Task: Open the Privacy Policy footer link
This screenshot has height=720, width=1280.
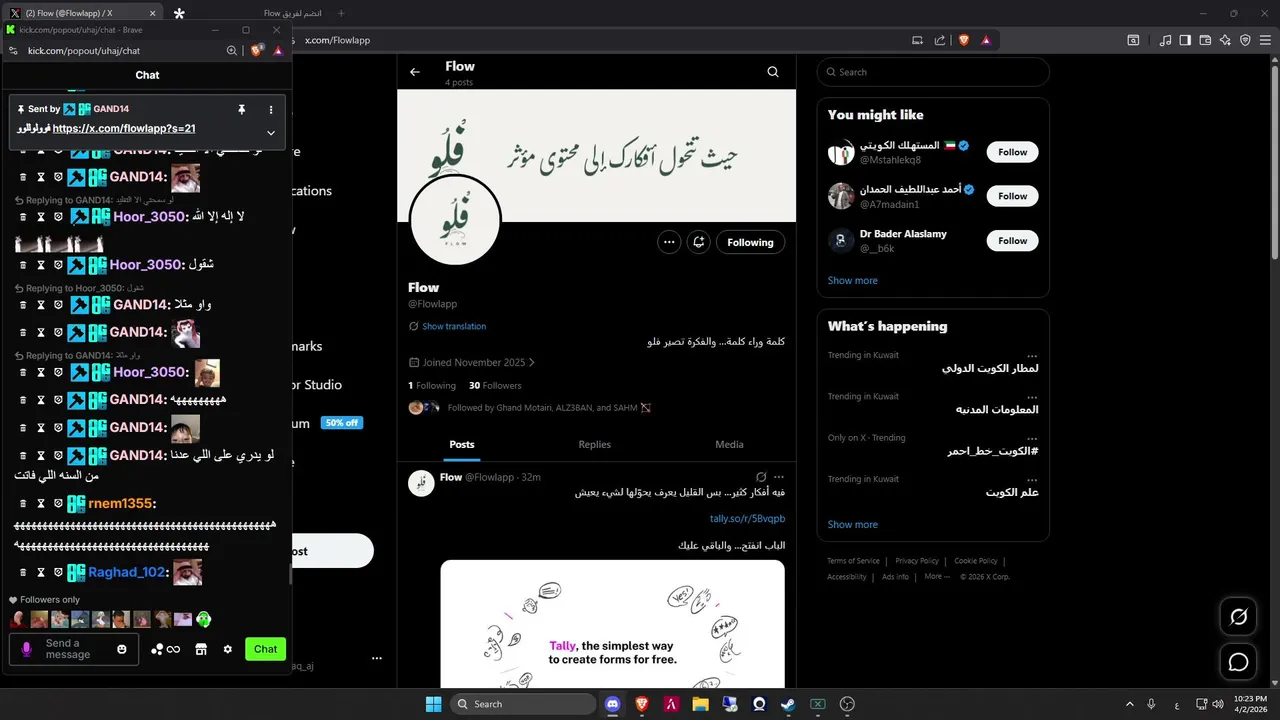Action: click(917, 561)
